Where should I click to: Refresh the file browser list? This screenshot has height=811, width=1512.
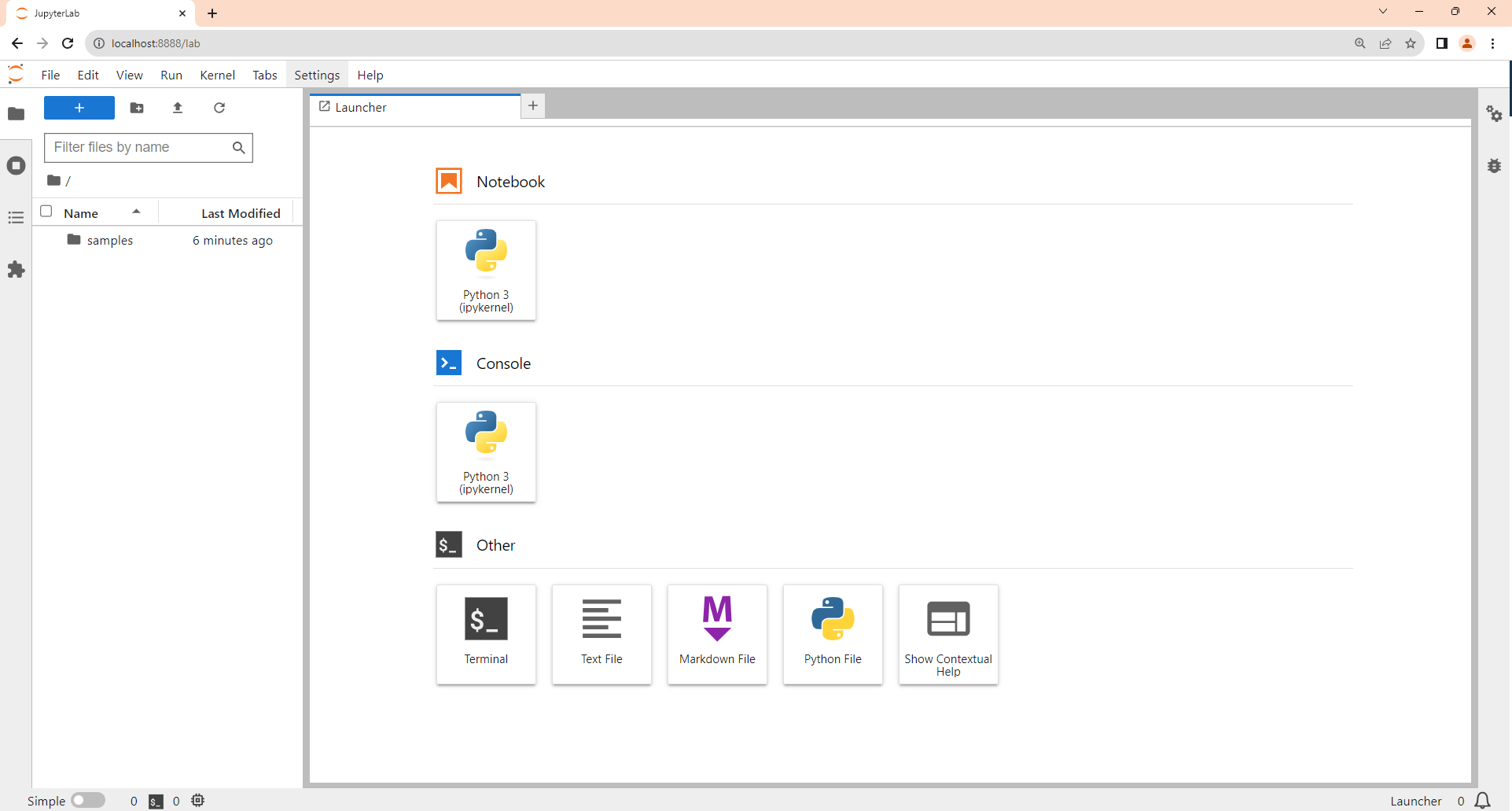[219, 108]
